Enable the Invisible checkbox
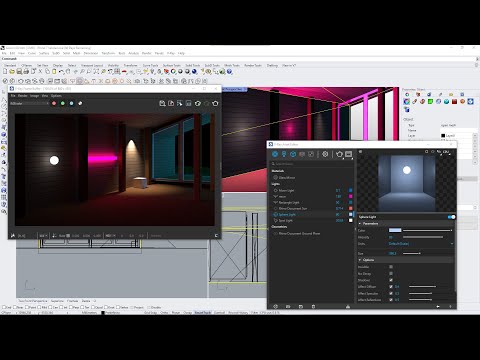The image size is (480, 360). coord(391,267)
